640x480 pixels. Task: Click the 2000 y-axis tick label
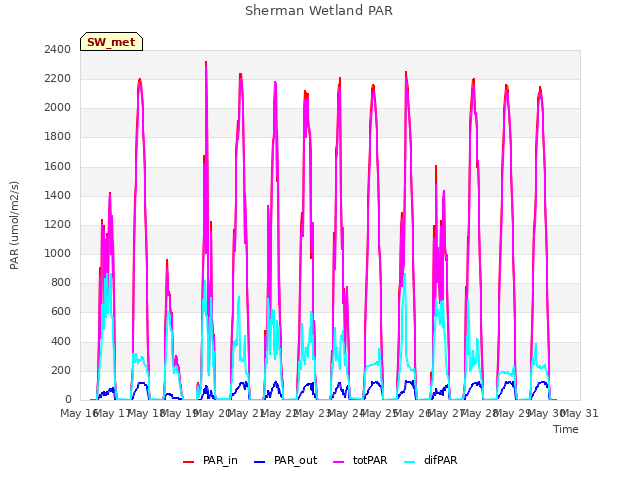(x=58, y=108)
